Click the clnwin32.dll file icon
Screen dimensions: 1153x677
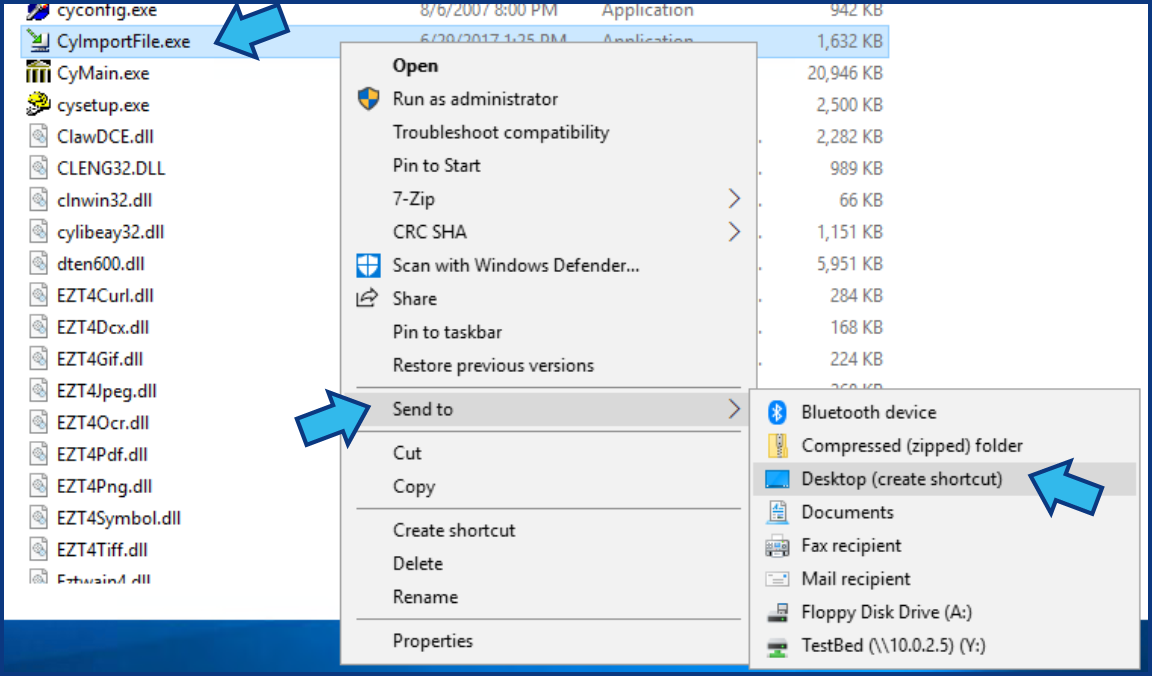pyautogui.click(x=38, y=200)
